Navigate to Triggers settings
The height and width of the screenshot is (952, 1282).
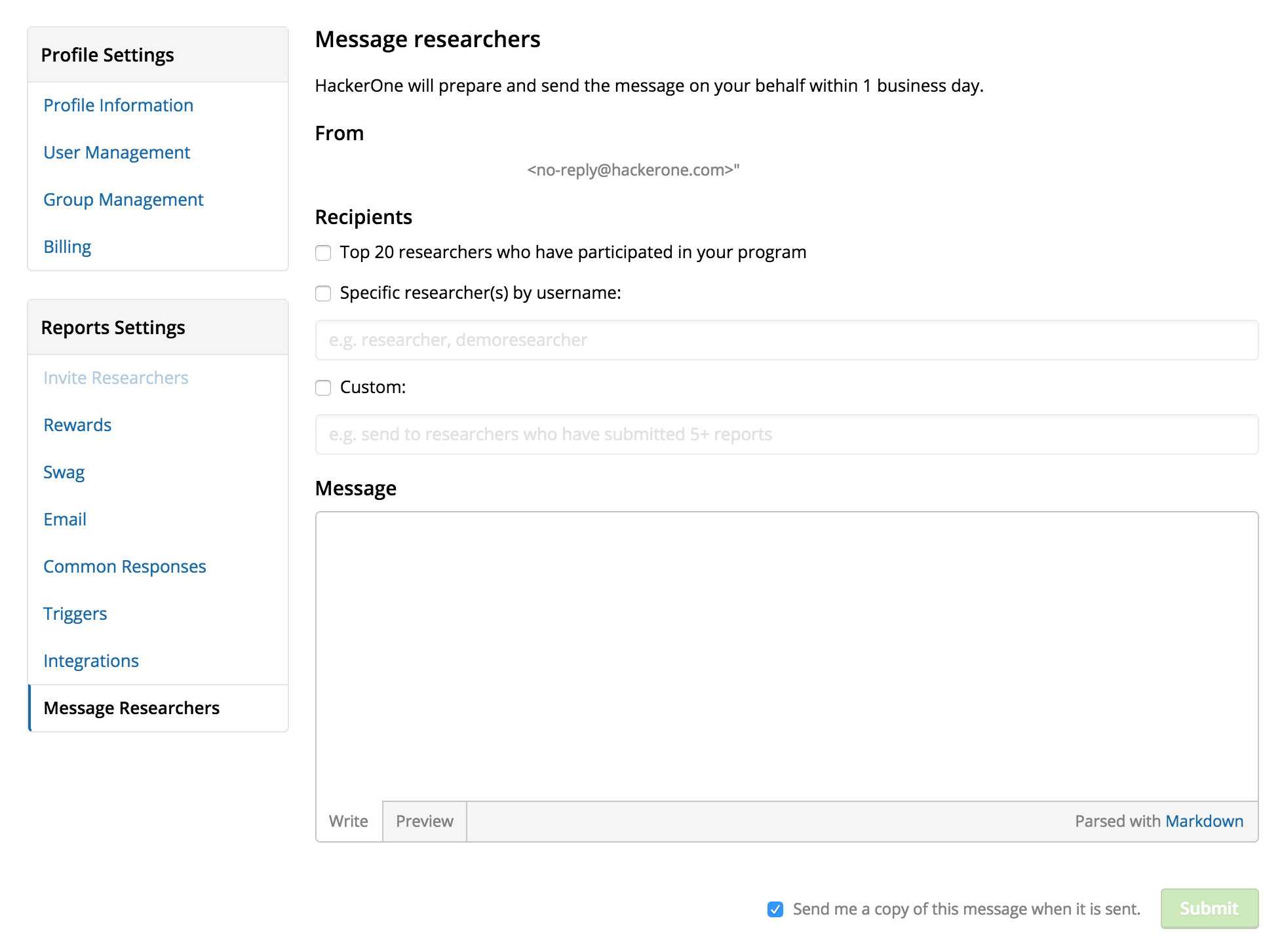coord(75,614)
